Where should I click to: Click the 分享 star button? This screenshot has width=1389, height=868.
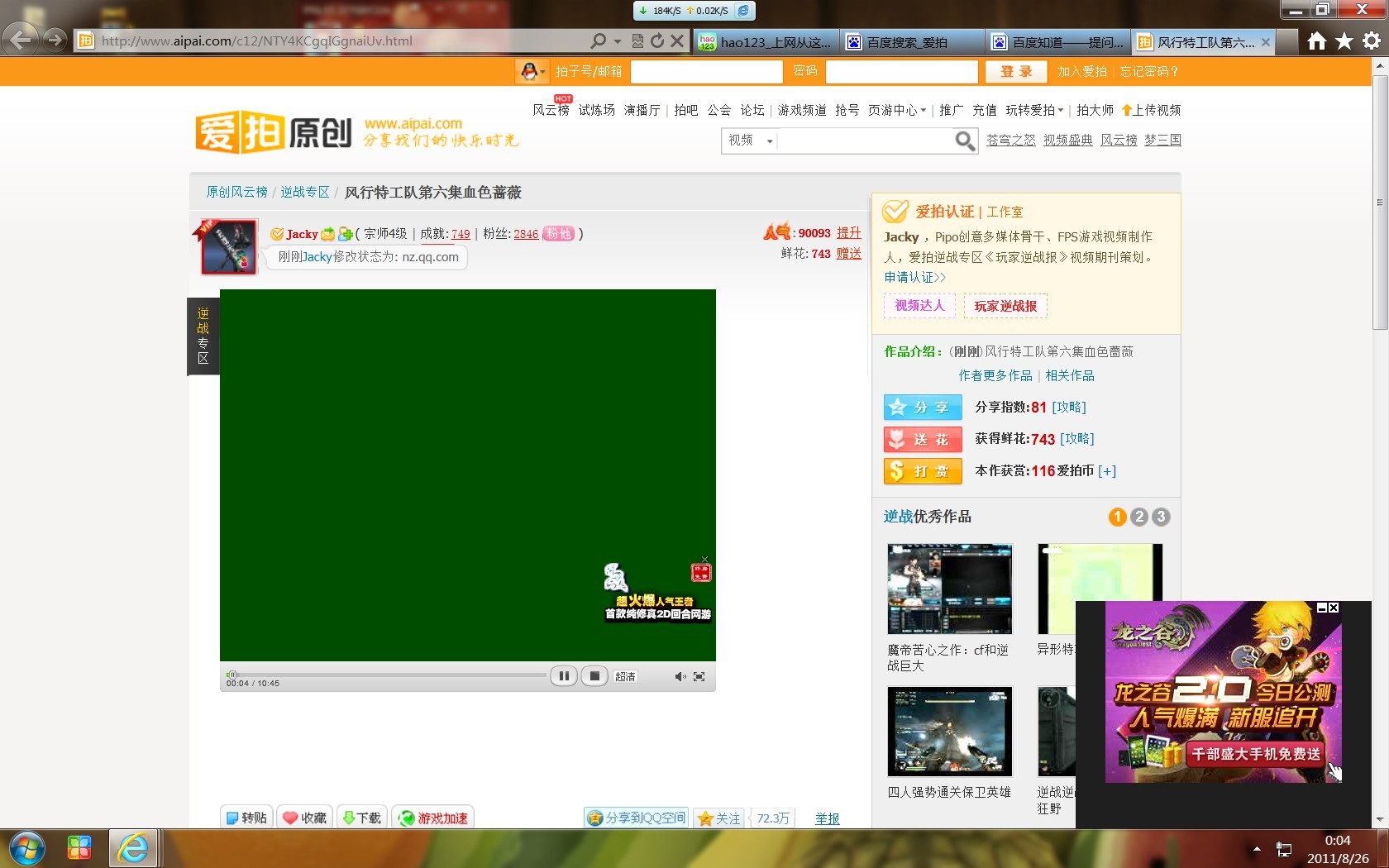[922, 408]
